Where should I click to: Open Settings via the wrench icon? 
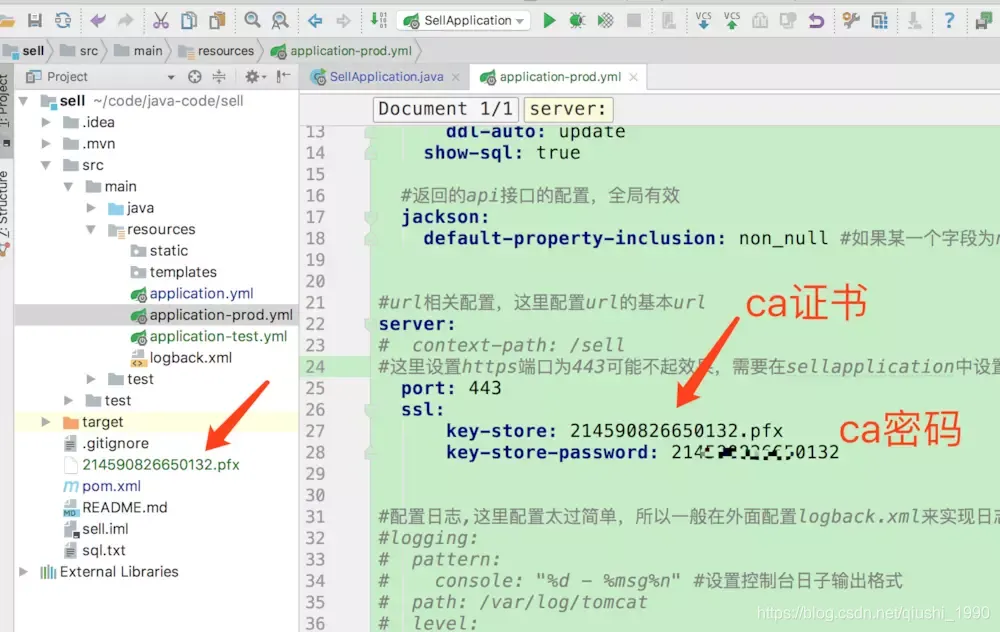pyautogui.click(x=851, y=20)
